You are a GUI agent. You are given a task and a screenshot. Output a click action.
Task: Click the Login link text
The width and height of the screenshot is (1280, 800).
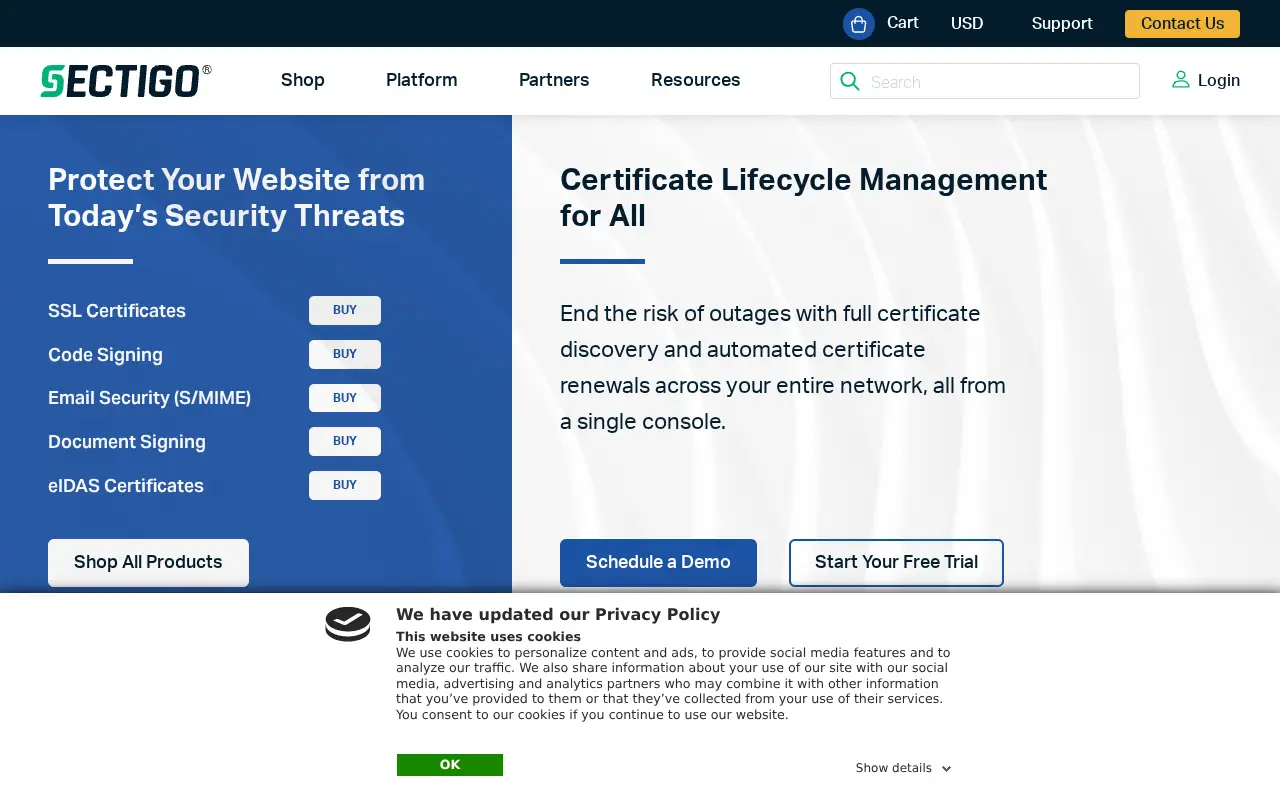pyautogui.click(x=1219, y=80)
